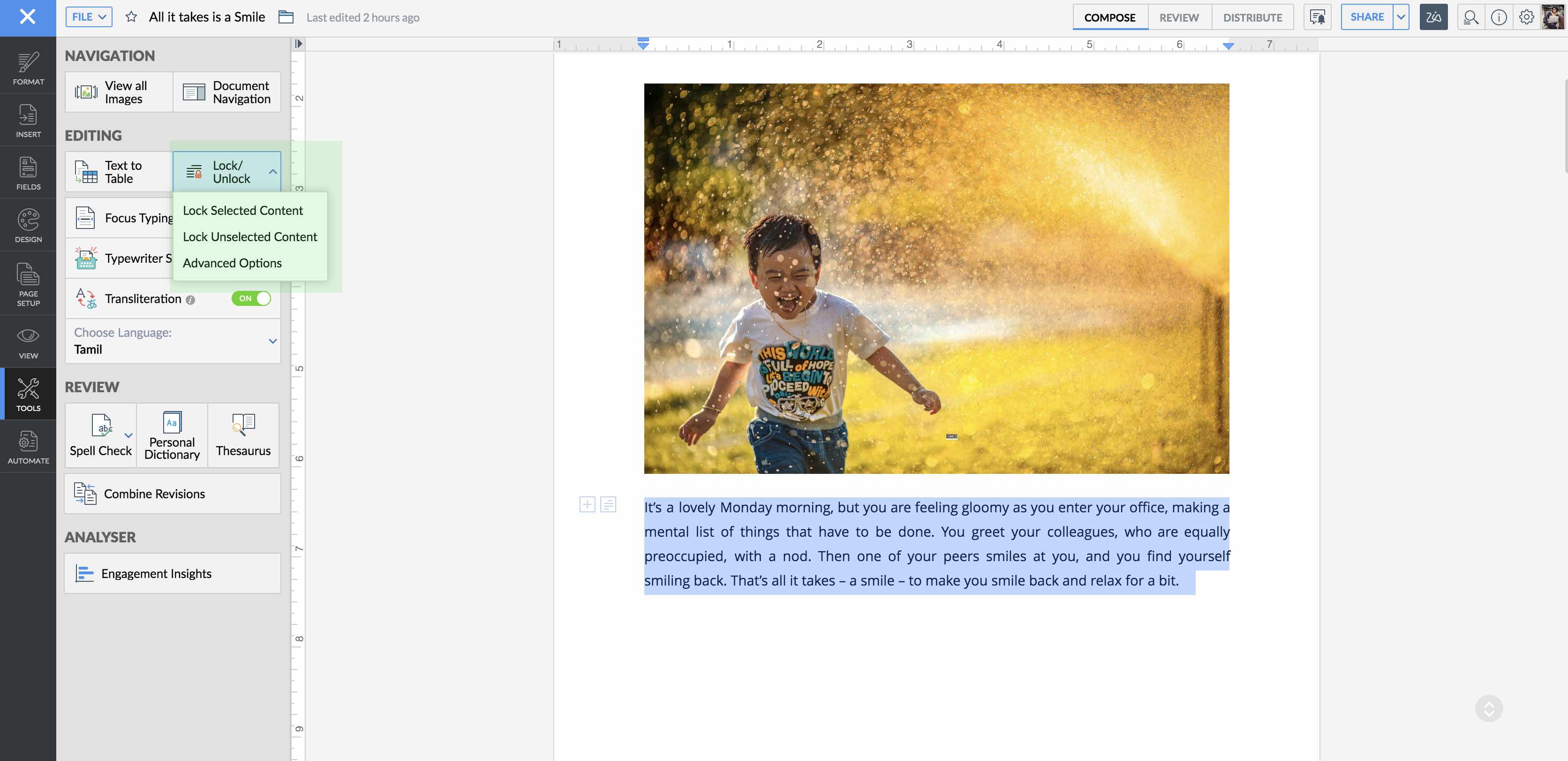
Task: Open the FILE dropdown menu
Action: (89, 17)
